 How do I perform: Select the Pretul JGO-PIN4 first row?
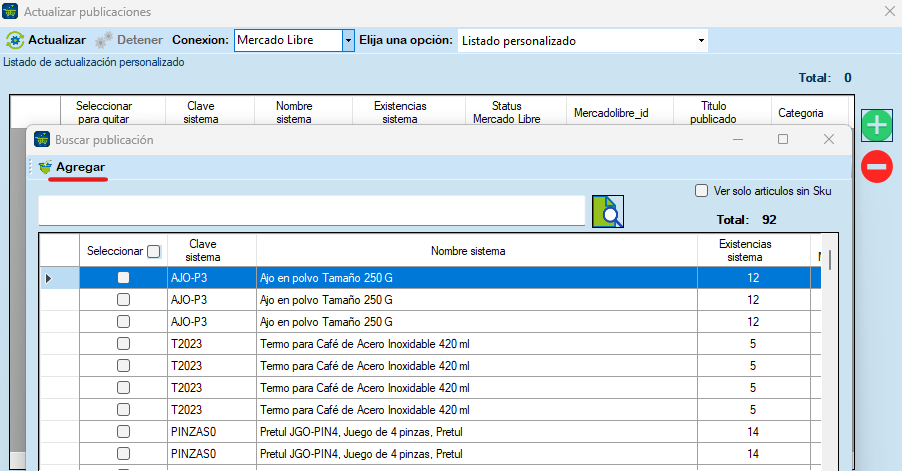pyautogui.click(x=360, y=432)
